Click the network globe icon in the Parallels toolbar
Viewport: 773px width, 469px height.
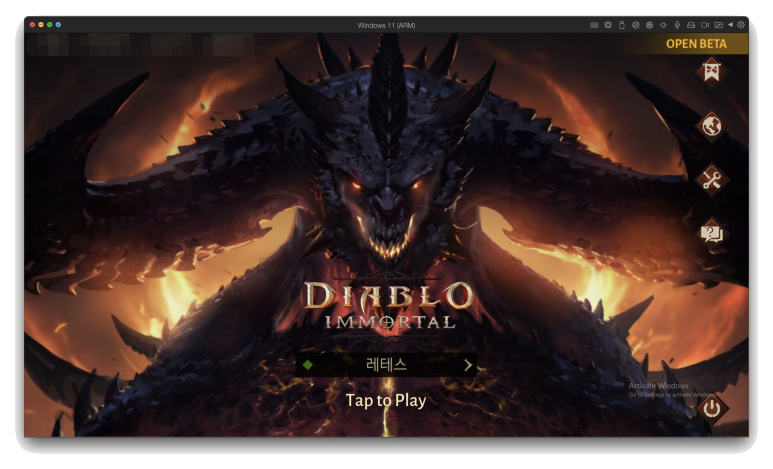(x=649, y=25)
